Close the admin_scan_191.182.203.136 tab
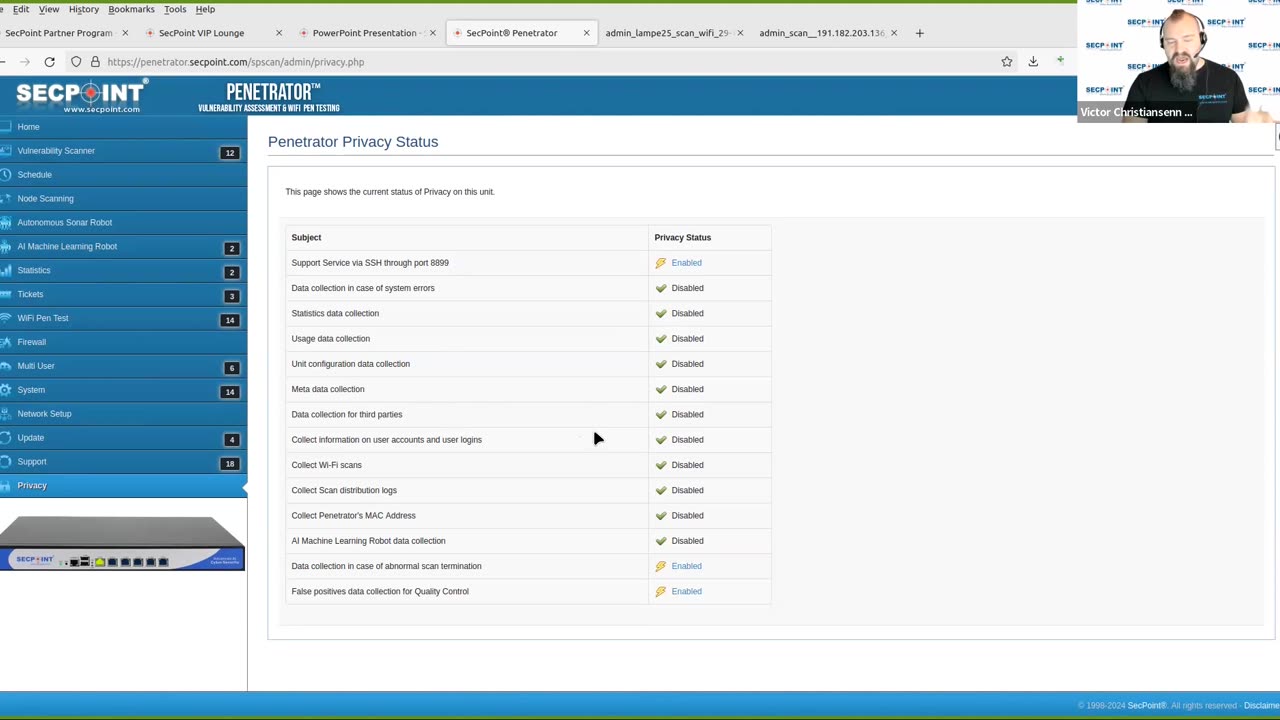1280x720 pixels. 893,33
